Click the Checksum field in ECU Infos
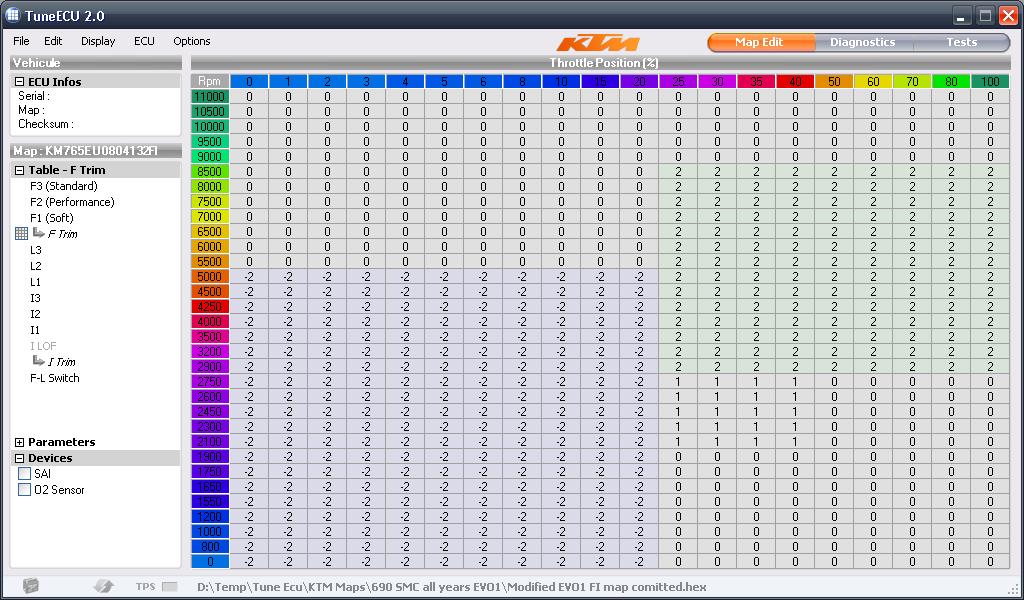The height and width of the screenshot is (600, 1024). pyautogui.click(x=46, y=124)
